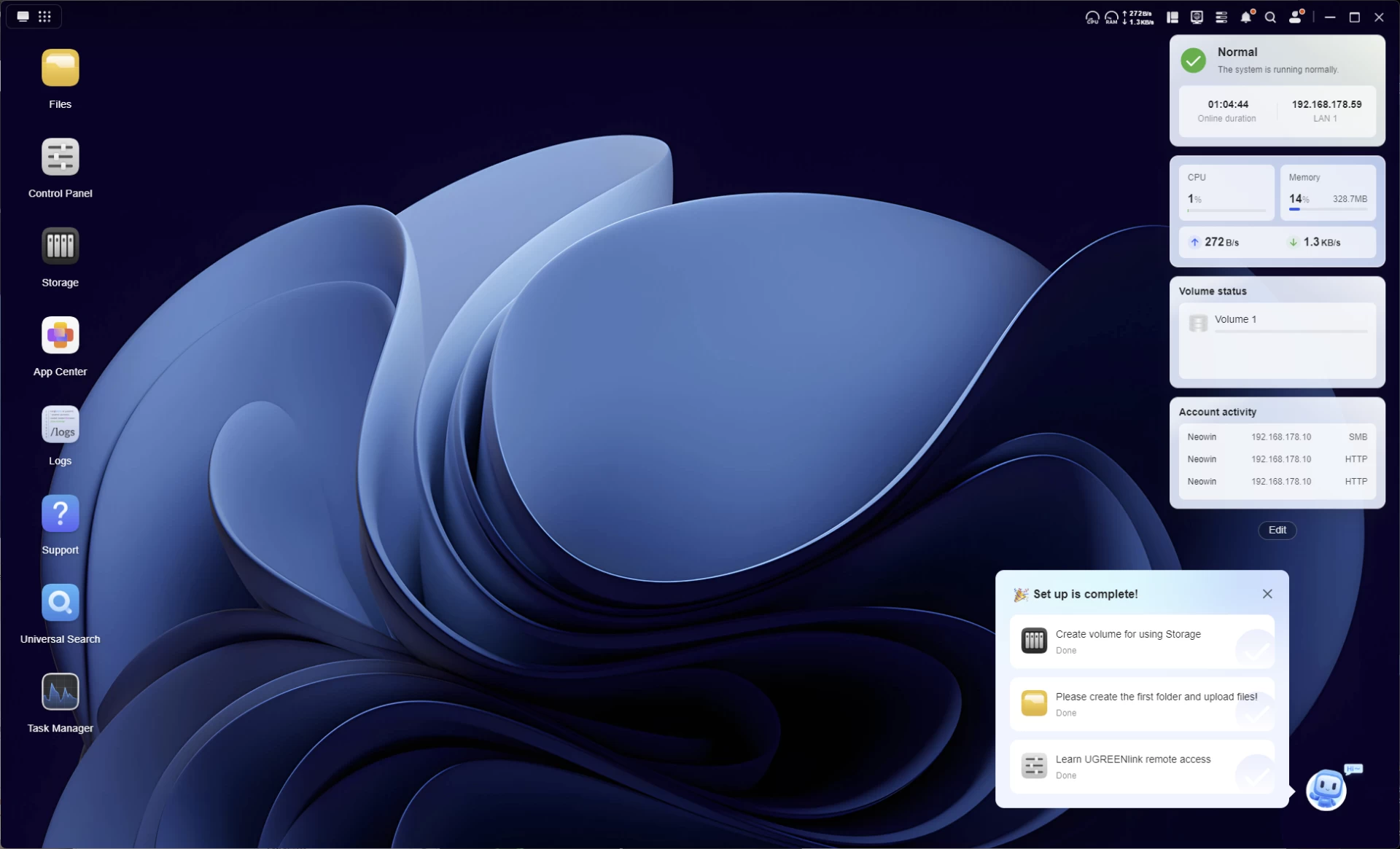The image size is (1400, 849).
Task: Open Create volume for using Storage task
Action: pyautogui.click(x=1142, y=641)
